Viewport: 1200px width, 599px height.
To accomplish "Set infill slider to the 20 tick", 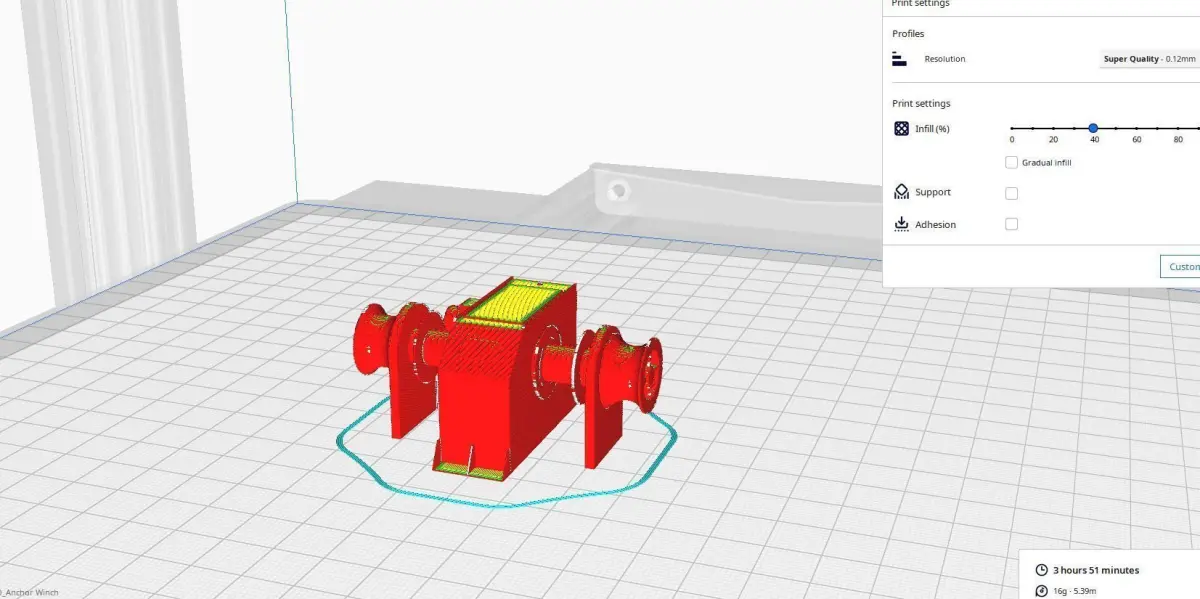I will pos(1053,128).
